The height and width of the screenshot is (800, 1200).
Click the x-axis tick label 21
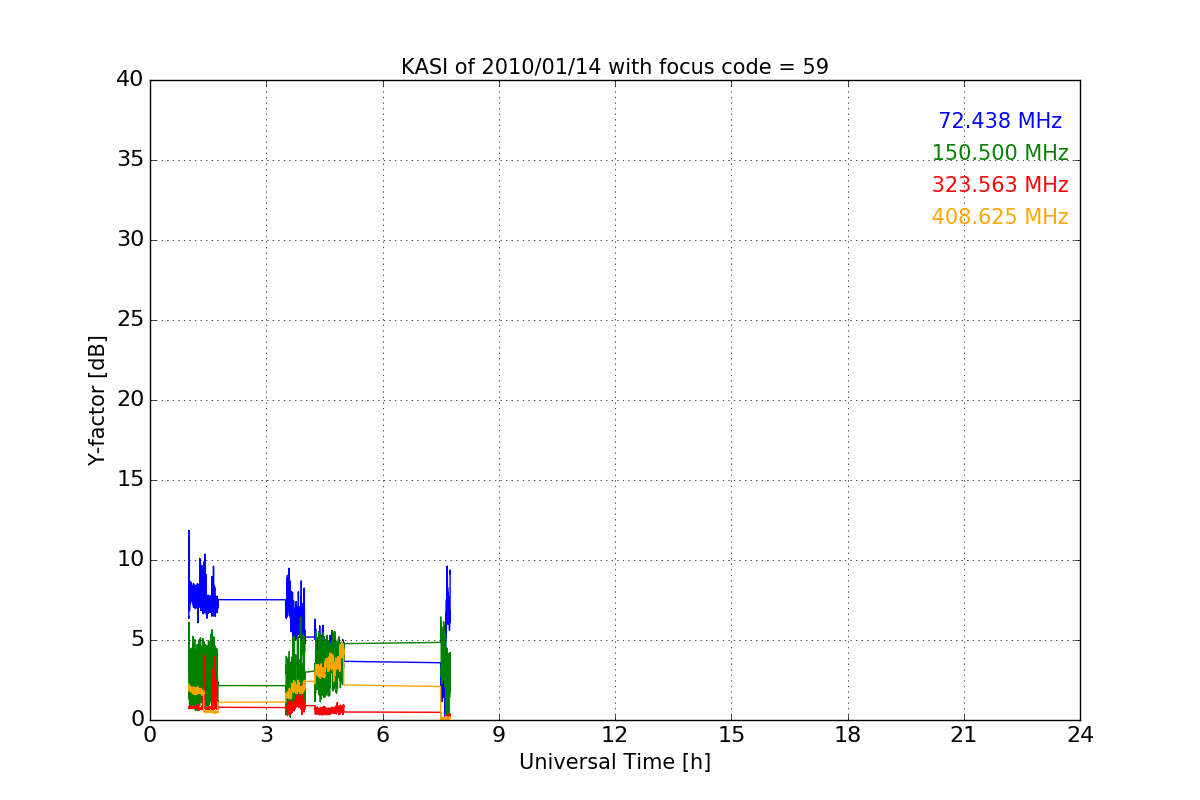pos(964,735)
